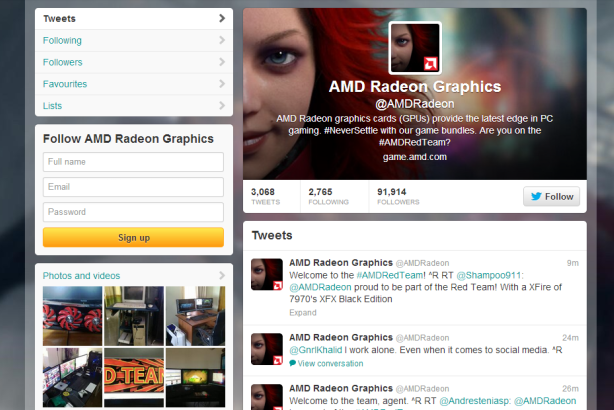Open the Following sidebar item
614x410 pixels.
(x=134, y=40)
